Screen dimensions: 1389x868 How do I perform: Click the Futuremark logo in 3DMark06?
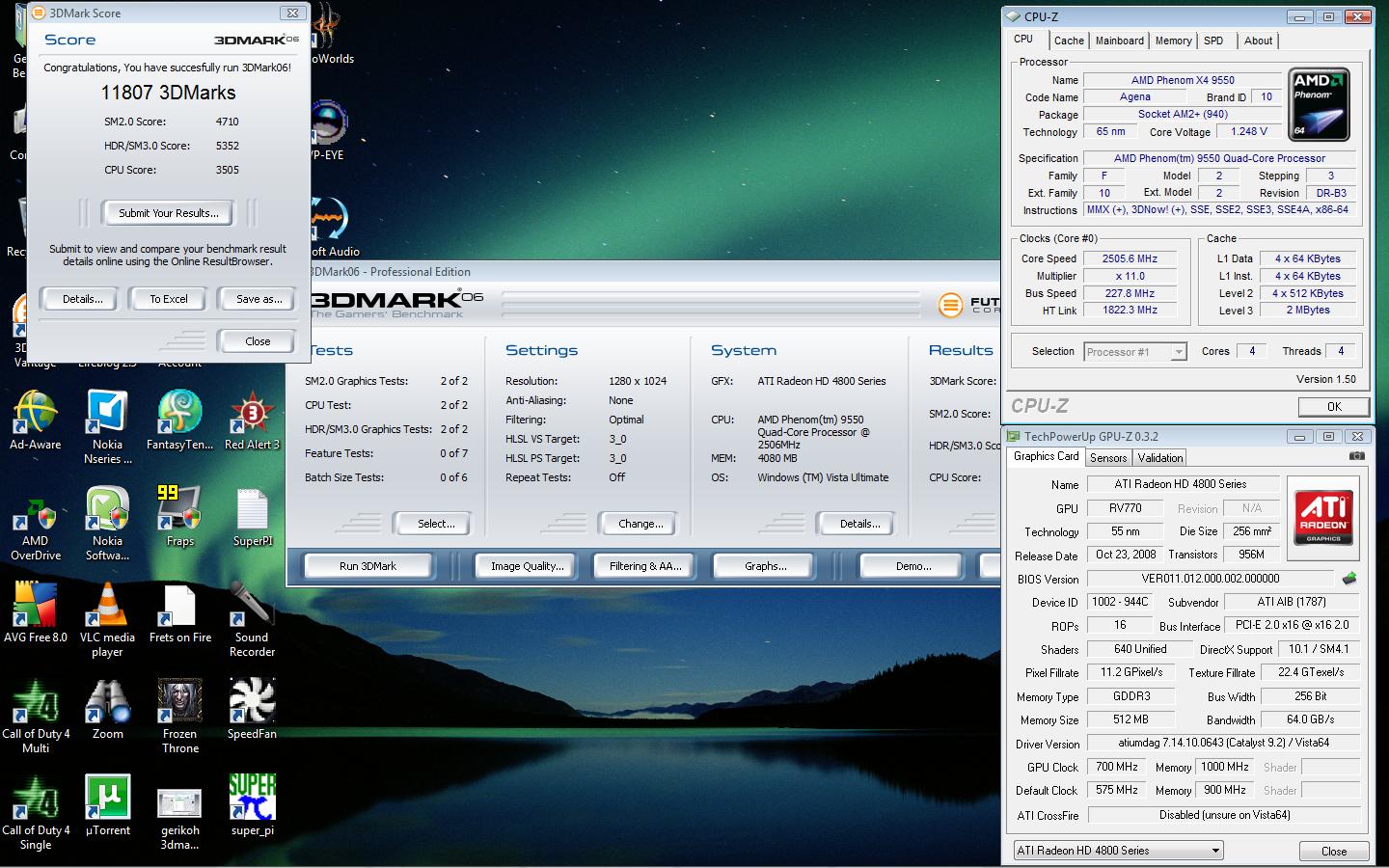(x=969, y=306)
